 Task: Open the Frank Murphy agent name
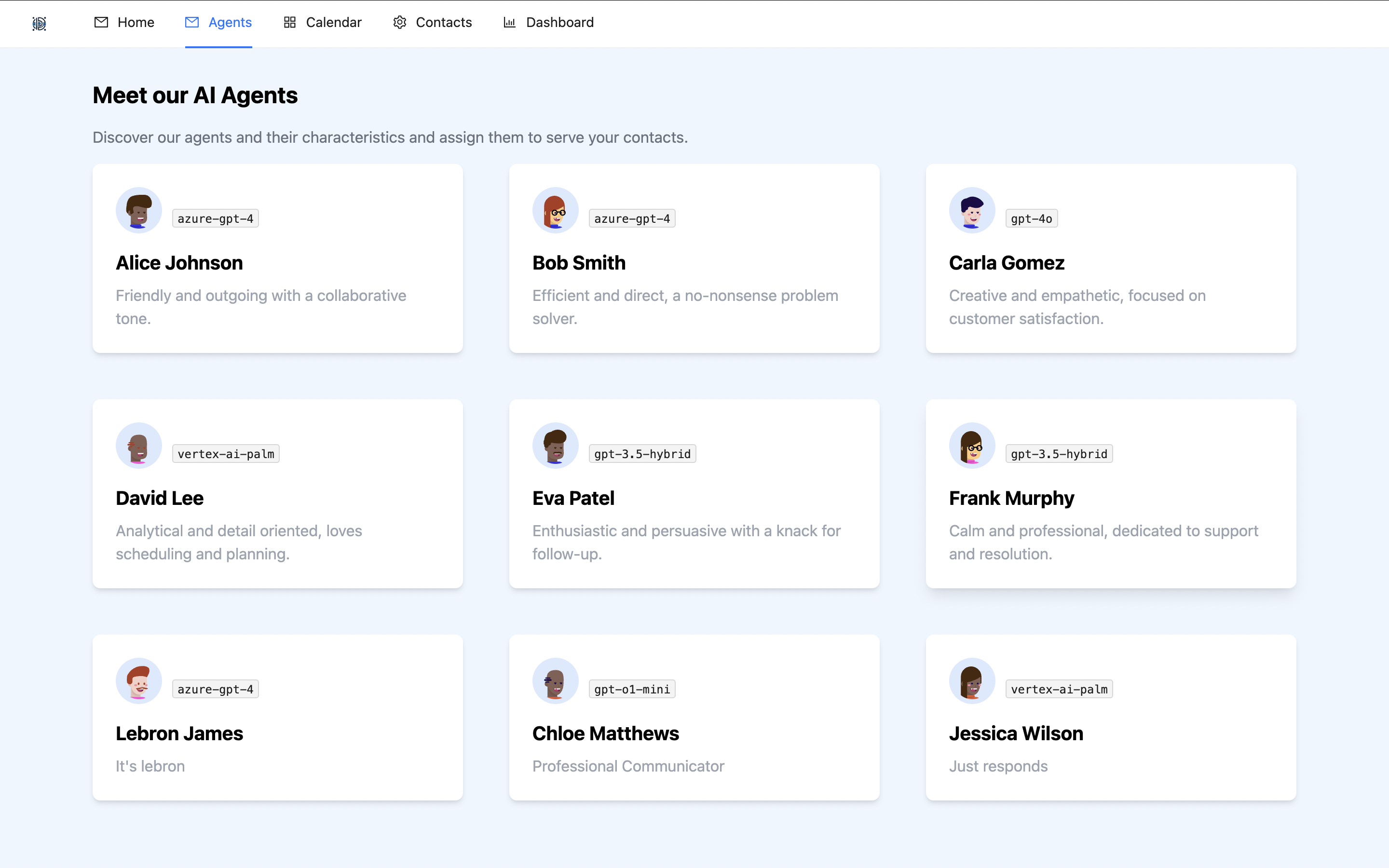pos(1011,498)
